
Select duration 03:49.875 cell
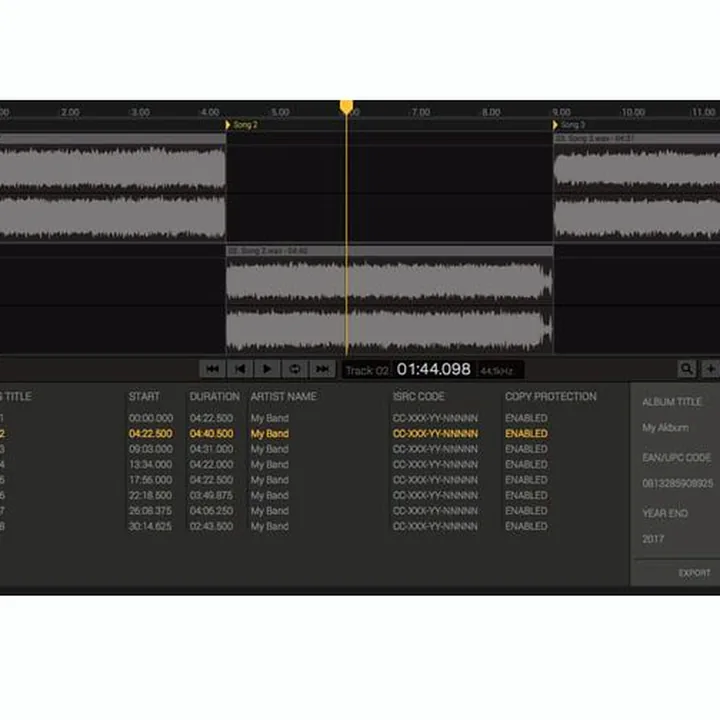click(x=211, y=495)
